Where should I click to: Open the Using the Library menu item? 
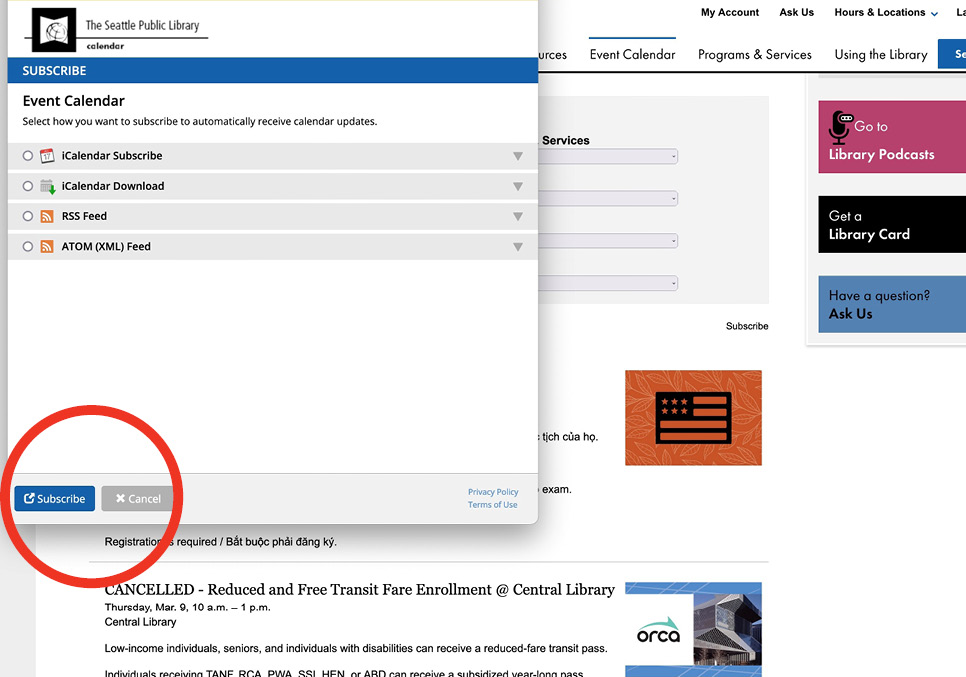click(880, 54)
